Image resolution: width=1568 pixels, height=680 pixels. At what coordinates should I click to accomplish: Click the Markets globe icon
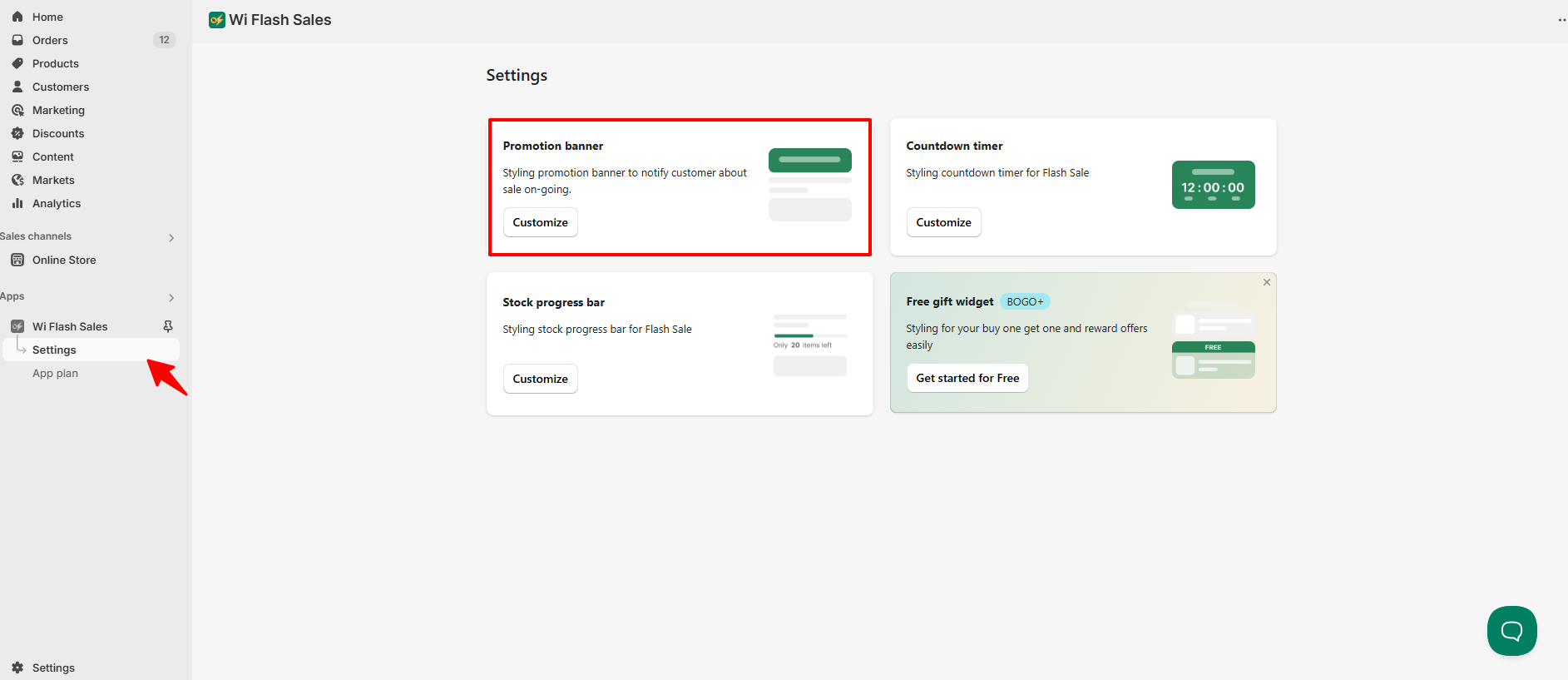click(x=17, y=180)
